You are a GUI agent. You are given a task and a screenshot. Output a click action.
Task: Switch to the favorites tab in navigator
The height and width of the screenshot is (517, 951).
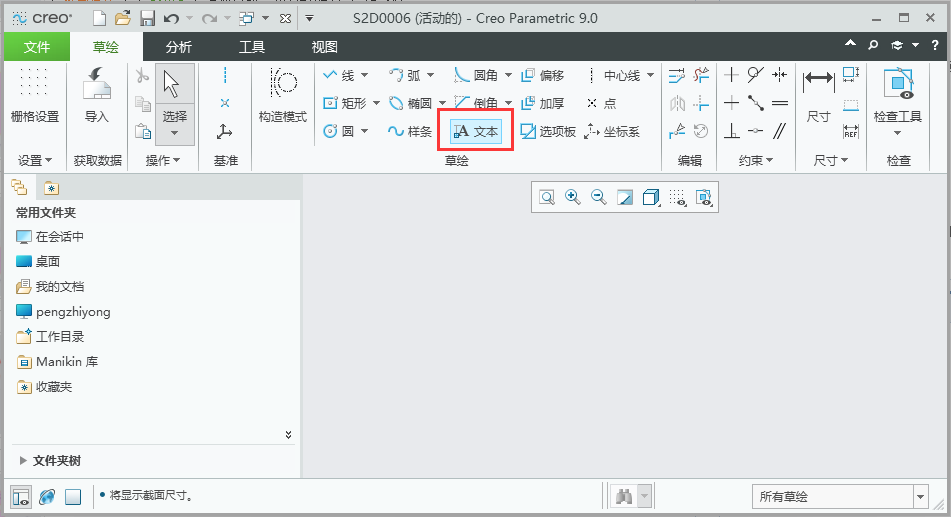pos(51,188)
